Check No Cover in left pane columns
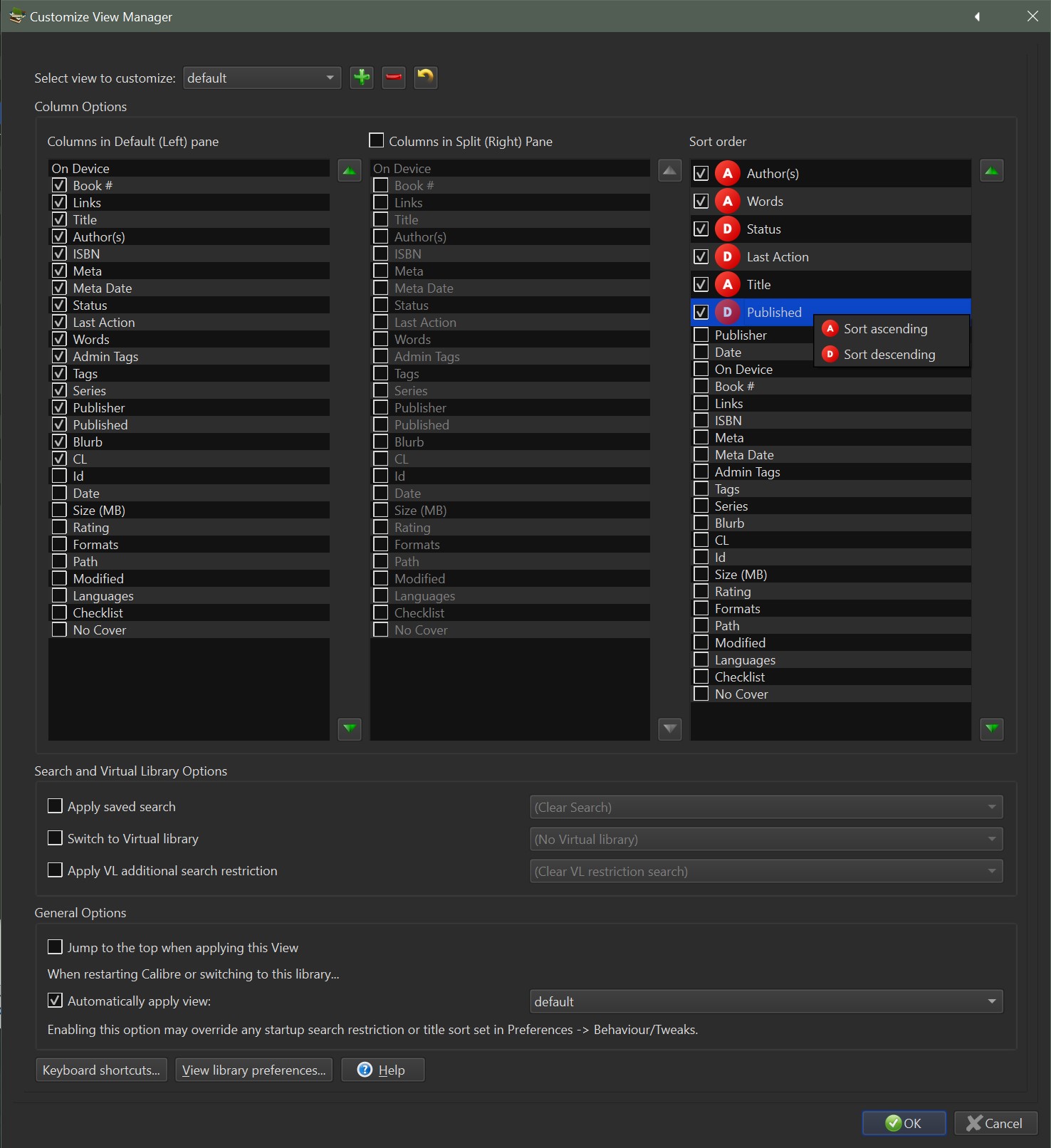The width and height of the screenshot is (1051, 1148). coord(60,630)
